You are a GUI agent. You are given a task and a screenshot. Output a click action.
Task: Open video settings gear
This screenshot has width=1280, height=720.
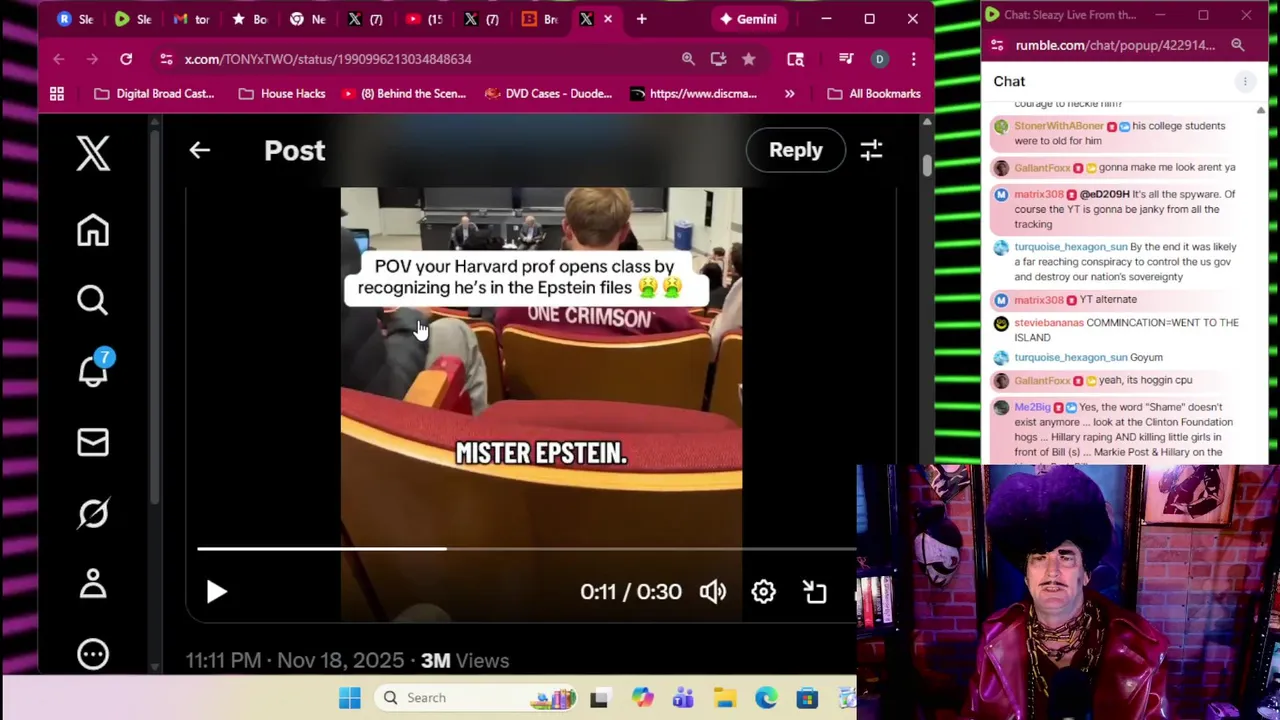[x=763, y=592]
